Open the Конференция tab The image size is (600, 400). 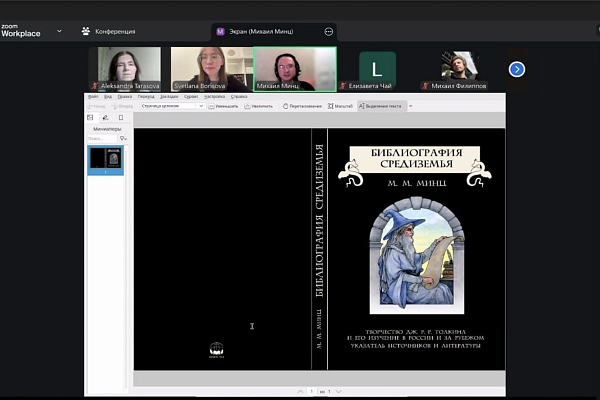(x=108, y=31)
